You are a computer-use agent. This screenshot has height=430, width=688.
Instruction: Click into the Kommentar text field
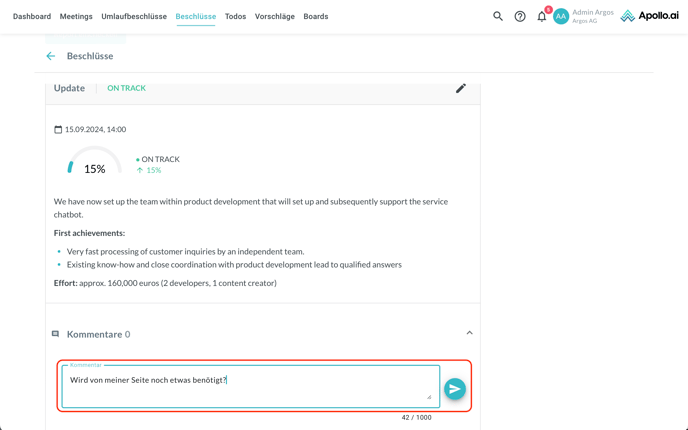click(x=250, y=386)
